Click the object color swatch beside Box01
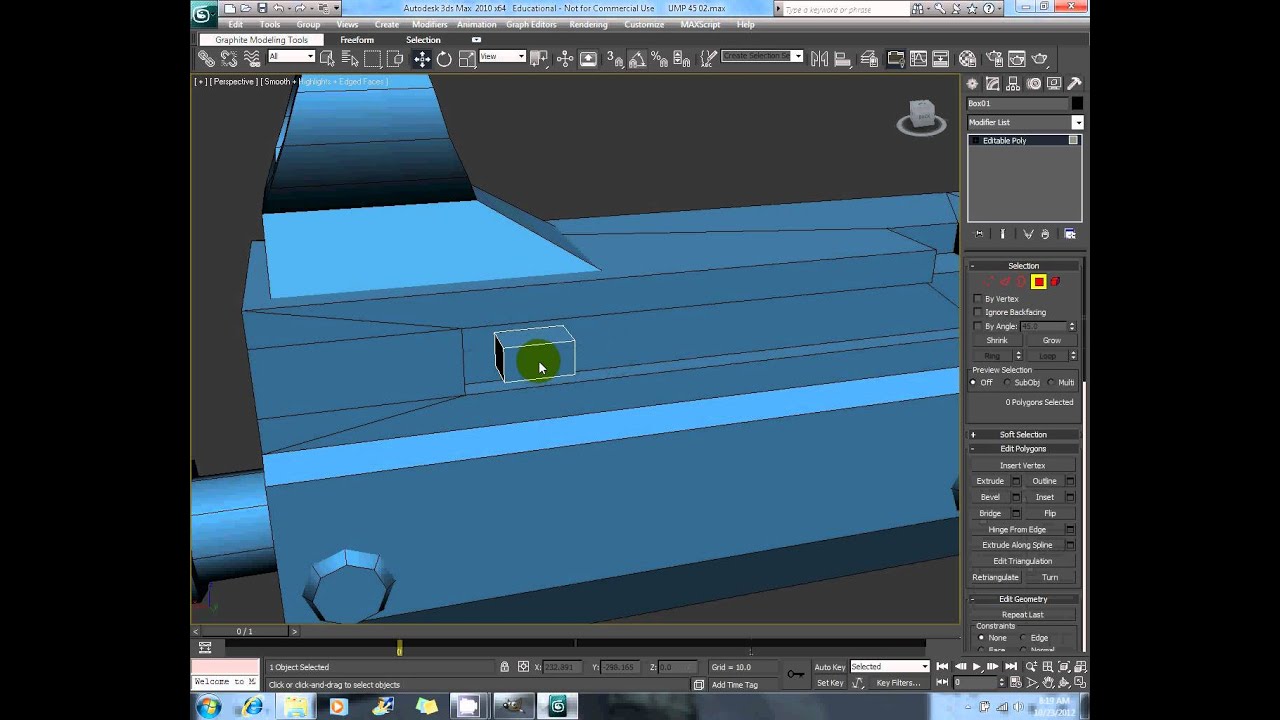Image resolution: width=1280 pixels, height=720 pixels. pos(1077,104)
